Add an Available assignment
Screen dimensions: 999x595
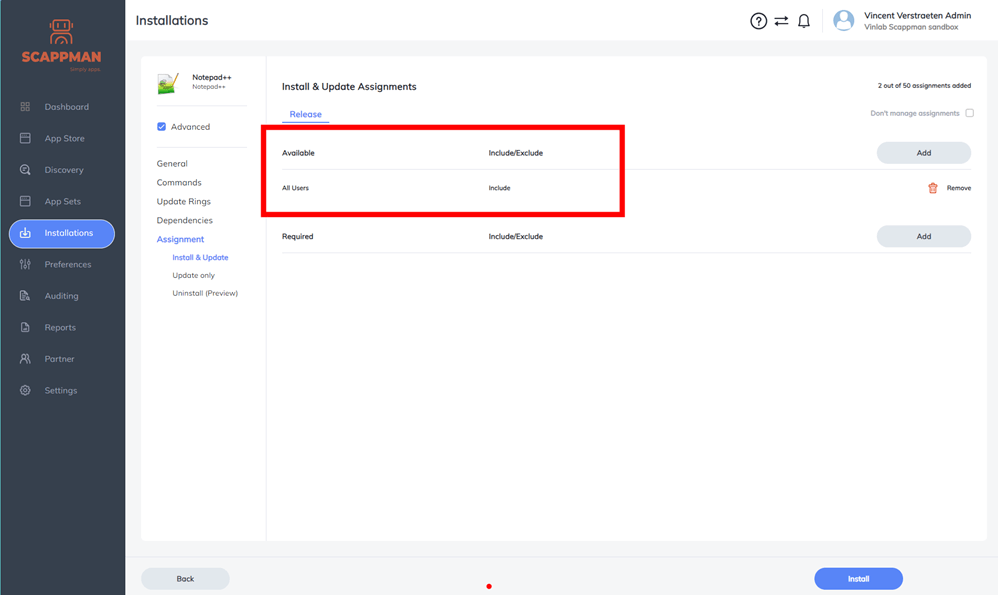pos(924,153)
